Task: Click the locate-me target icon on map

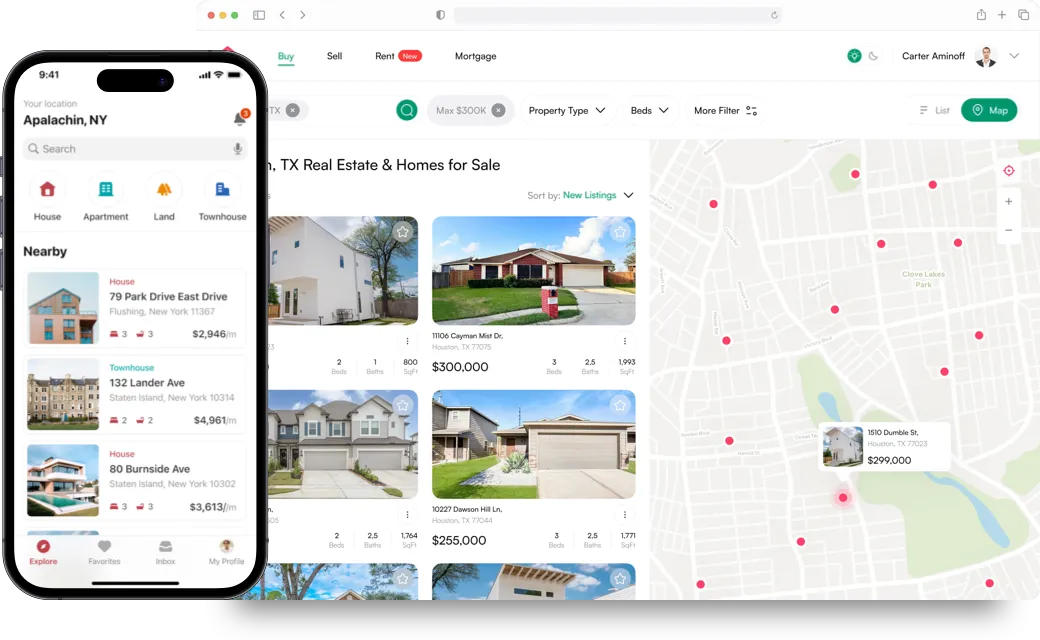Action: (x=1008, y=171)
